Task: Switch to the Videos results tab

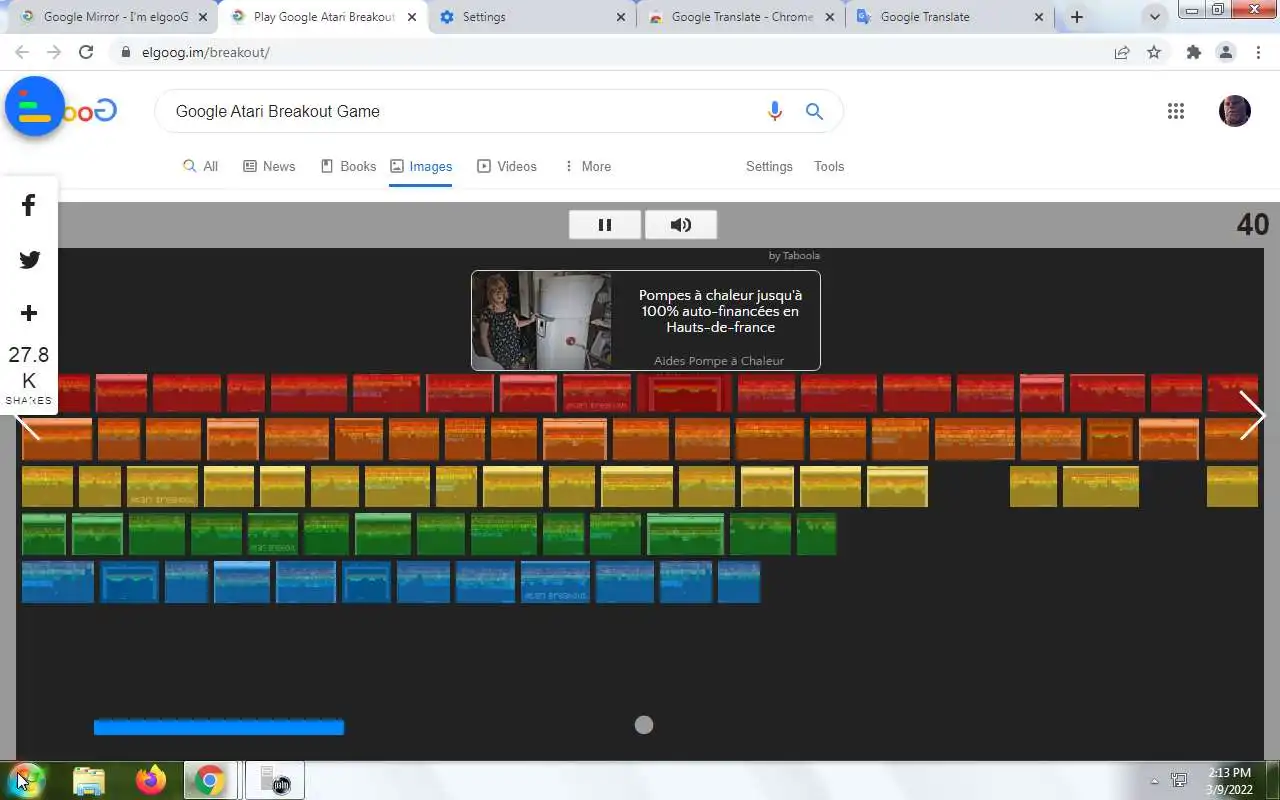Action: coord(507,166)
